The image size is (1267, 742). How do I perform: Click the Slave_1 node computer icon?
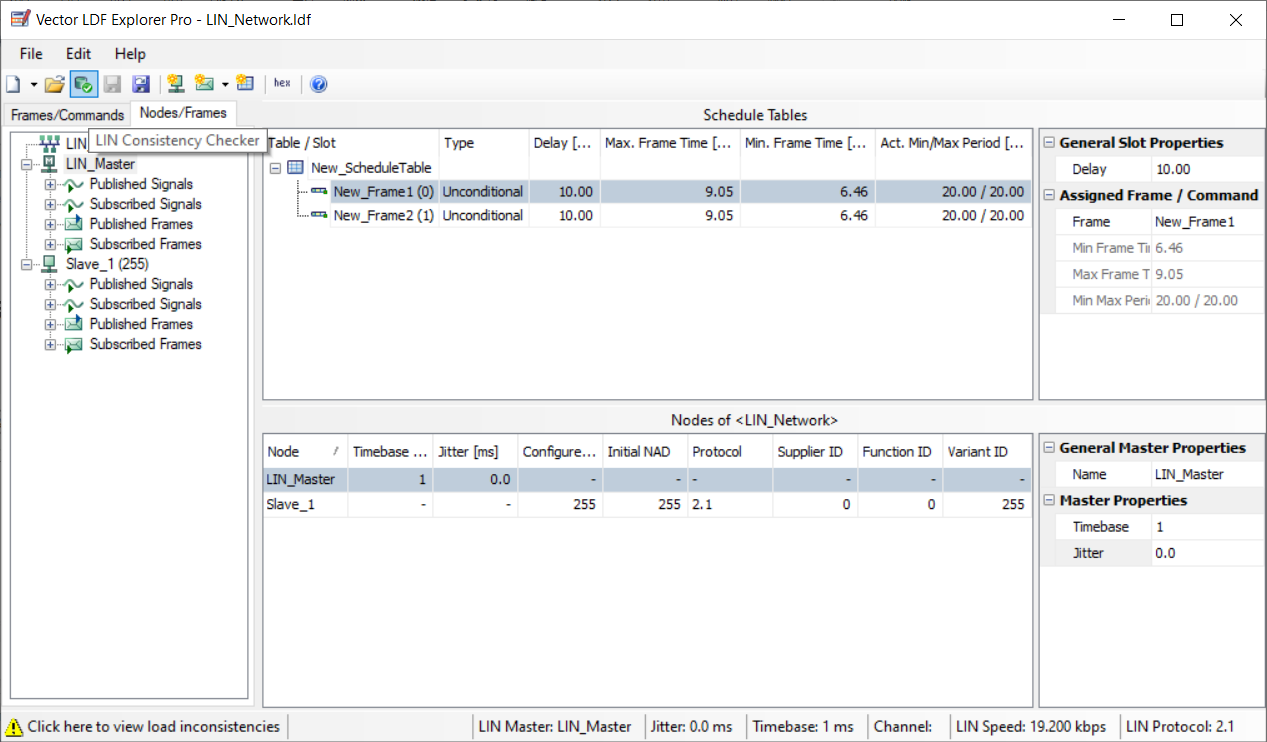[x=49, y=264]
